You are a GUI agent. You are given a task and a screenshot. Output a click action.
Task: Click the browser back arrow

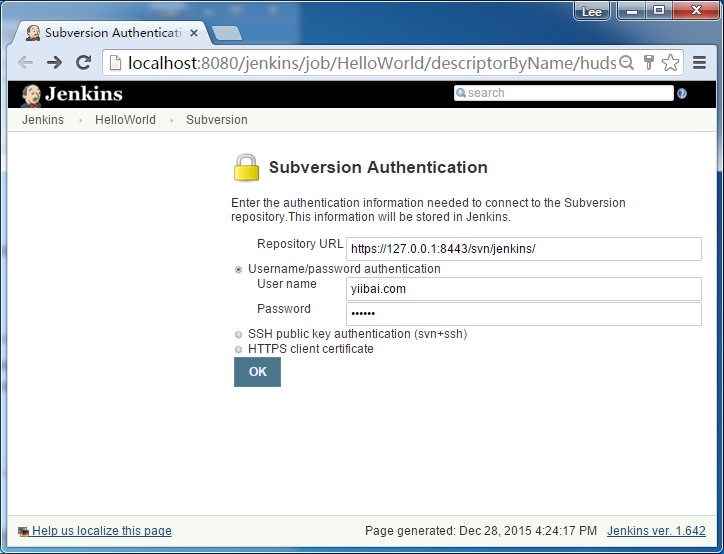(26, 63)
